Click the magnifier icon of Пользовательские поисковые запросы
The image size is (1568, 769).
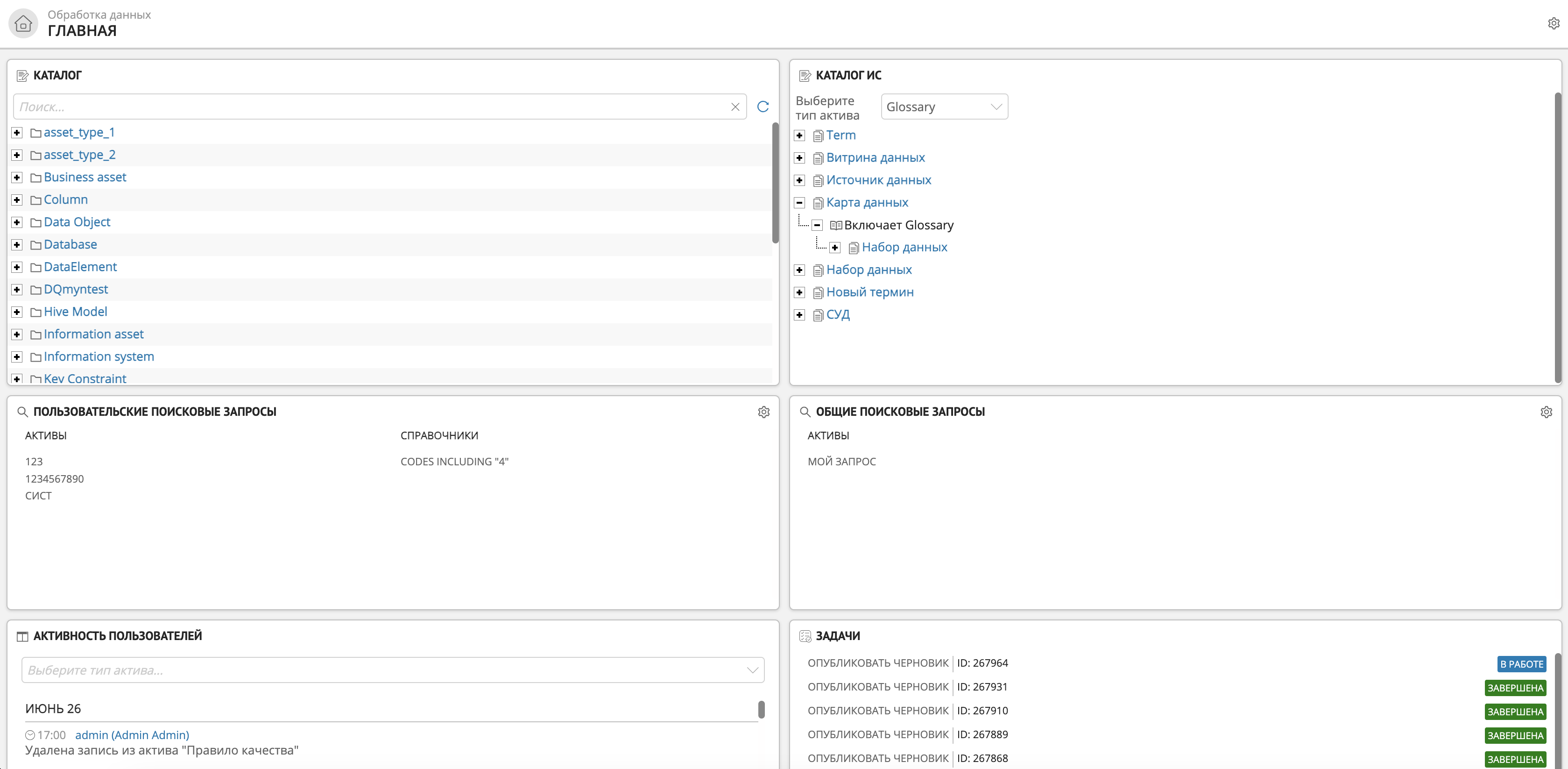pyautogui.click(x=22, y=412)
